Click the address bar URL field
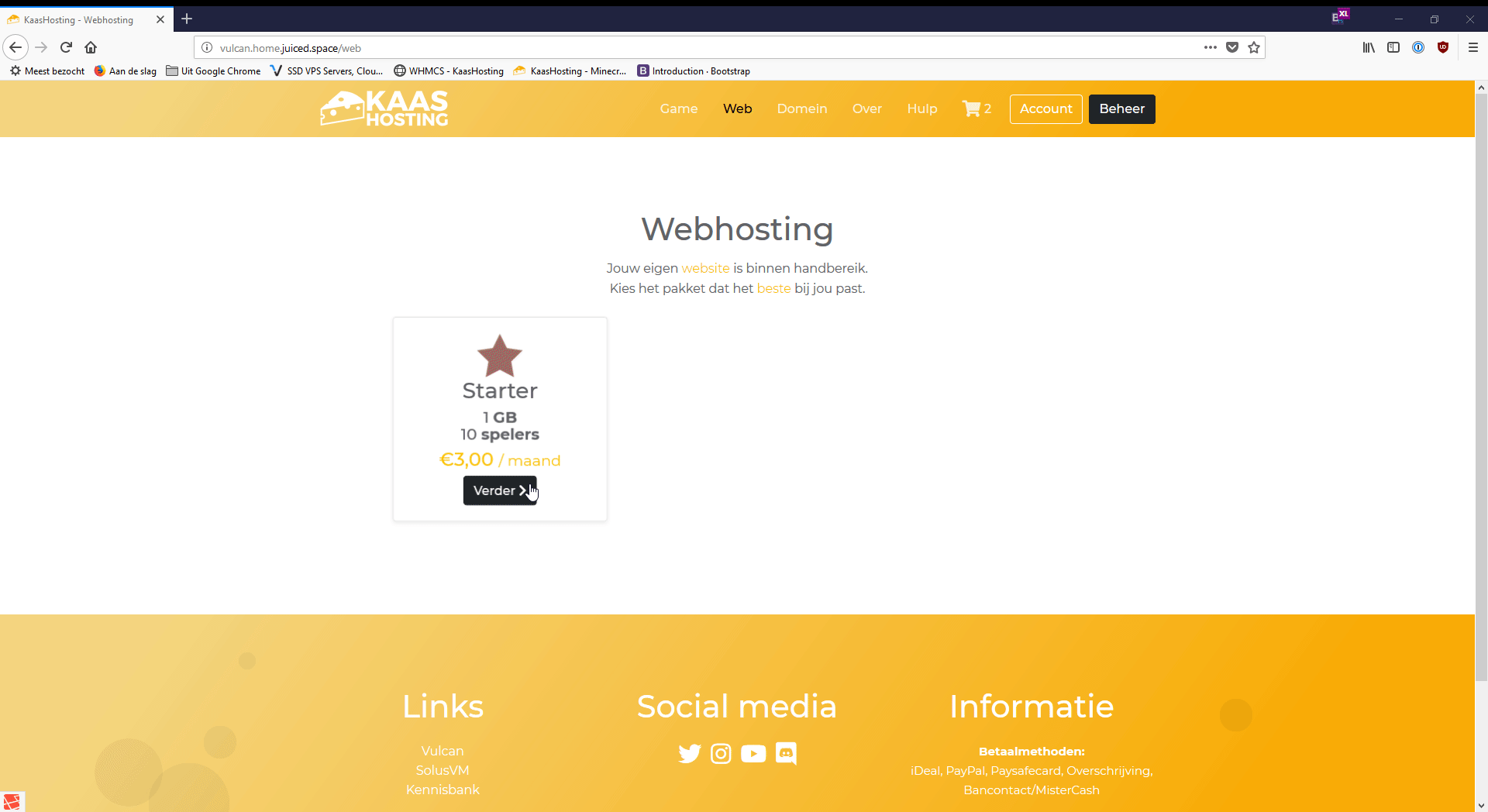 click(x=697, y=47)
